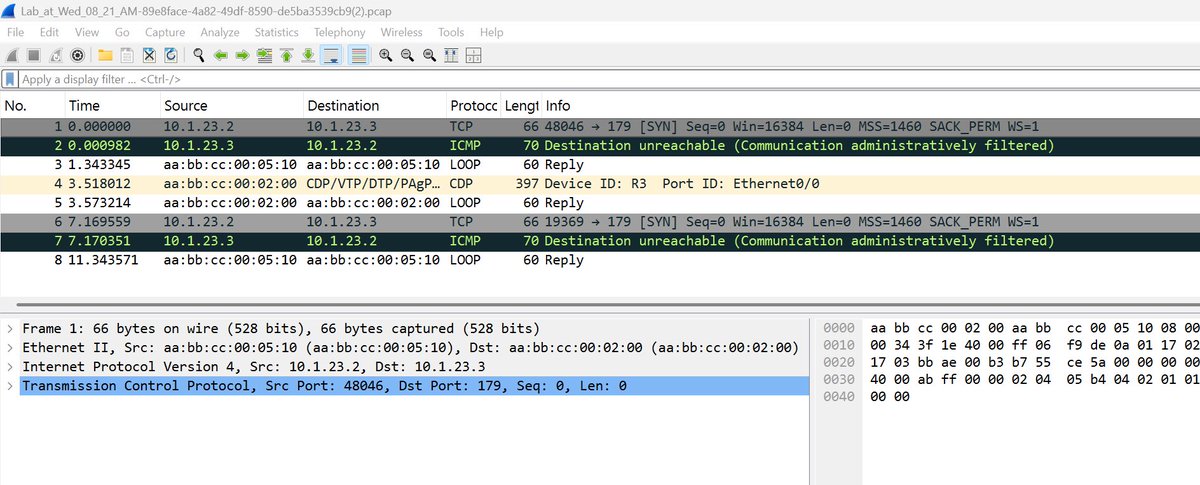Open the Statistics menu

277,33
